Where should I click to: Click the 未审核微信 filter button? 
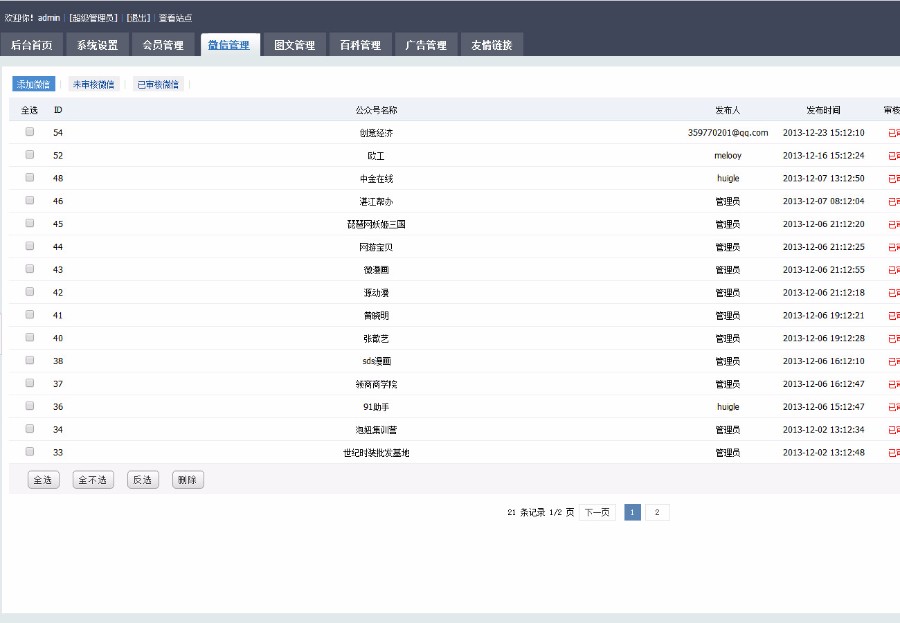[x=93, y=84]
